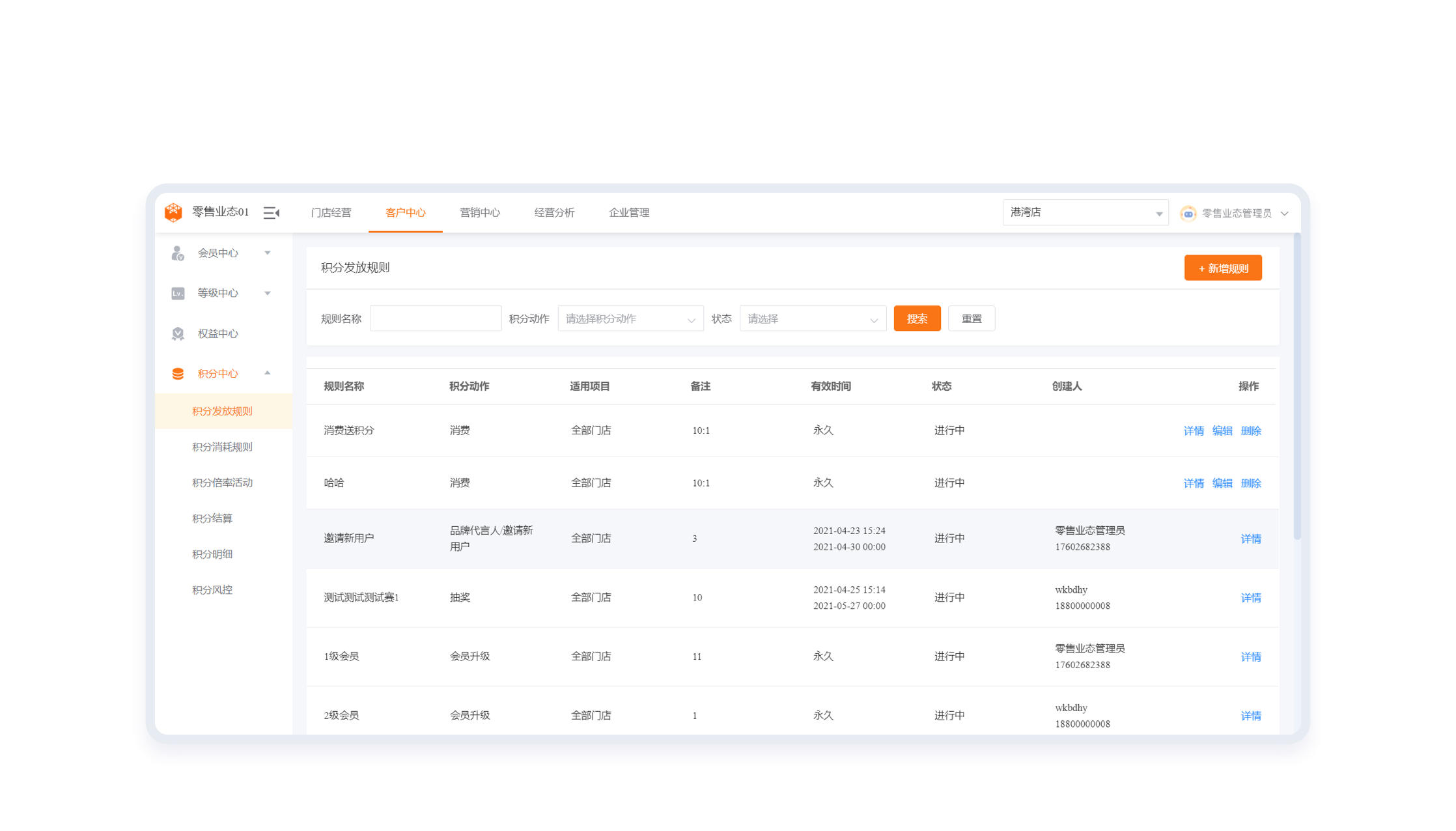This screenshot has height=831, width=1456.
Task: Open 详情 for 2级会员 rule
Action: coord(1251,716)
